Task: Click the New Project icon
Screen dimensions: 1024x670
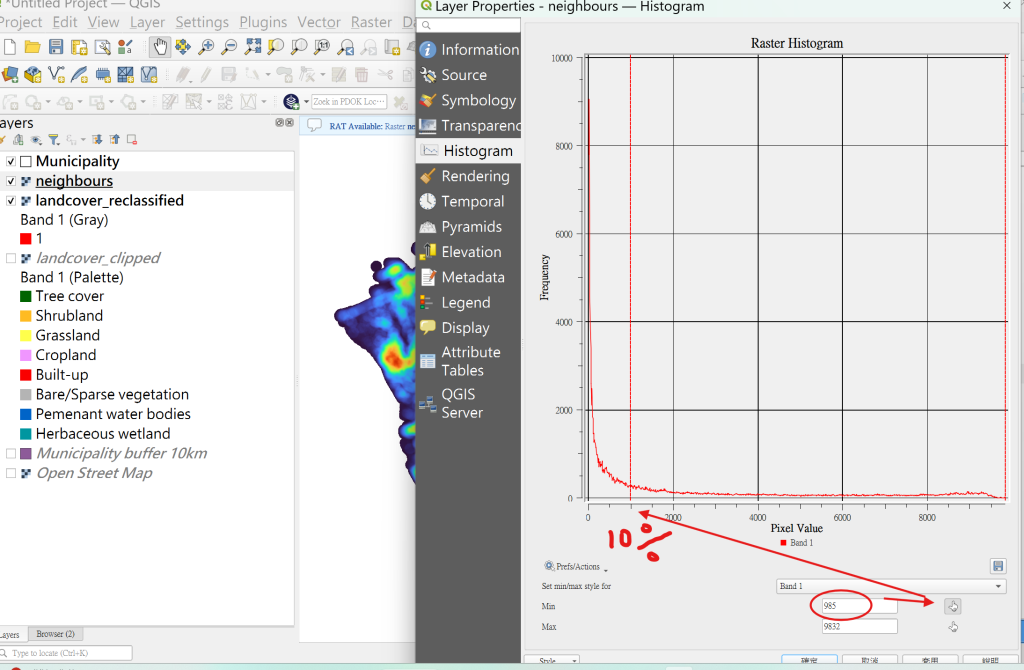Action: tap(10, 47)
